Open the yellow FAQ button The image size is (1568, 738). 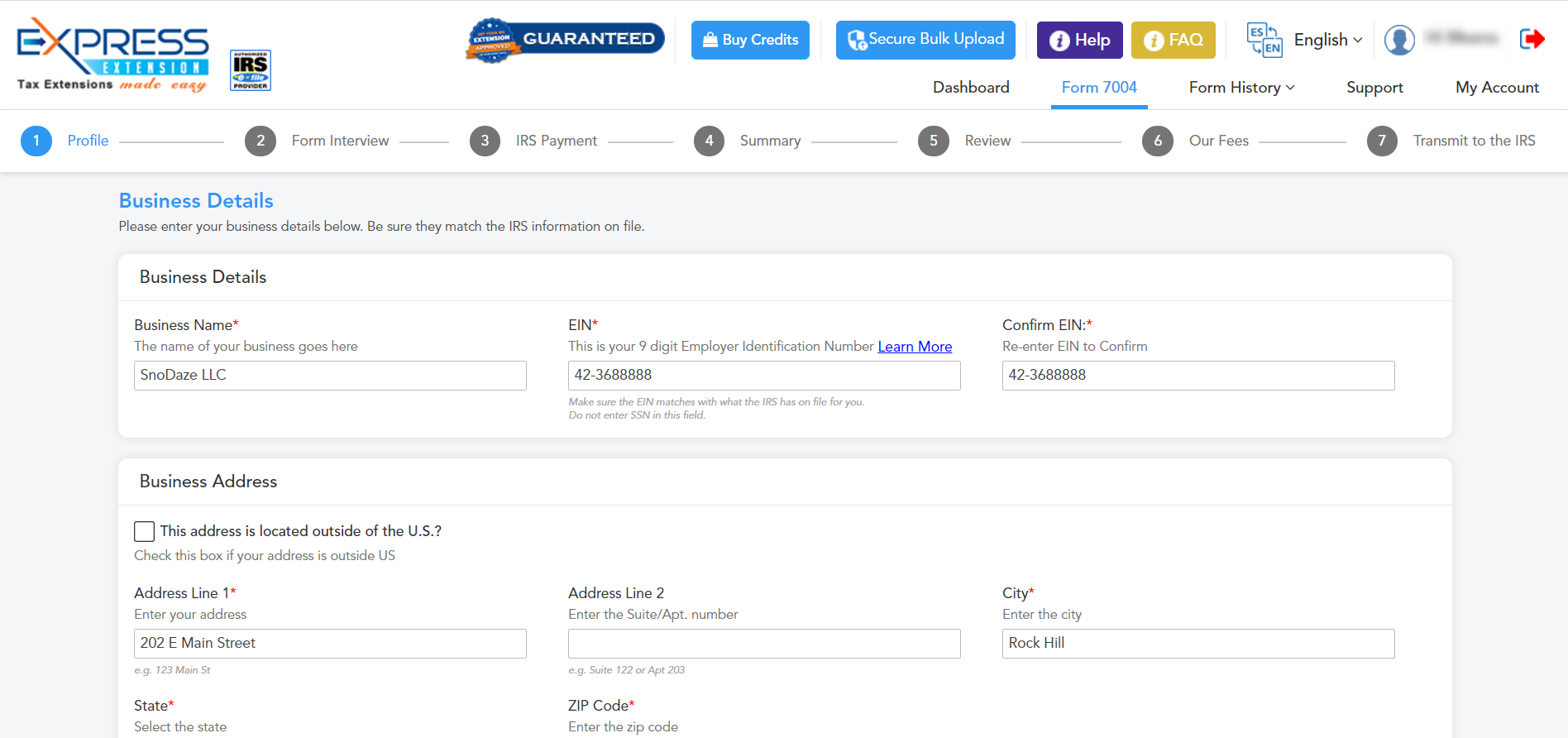[x=1174, y=40]
